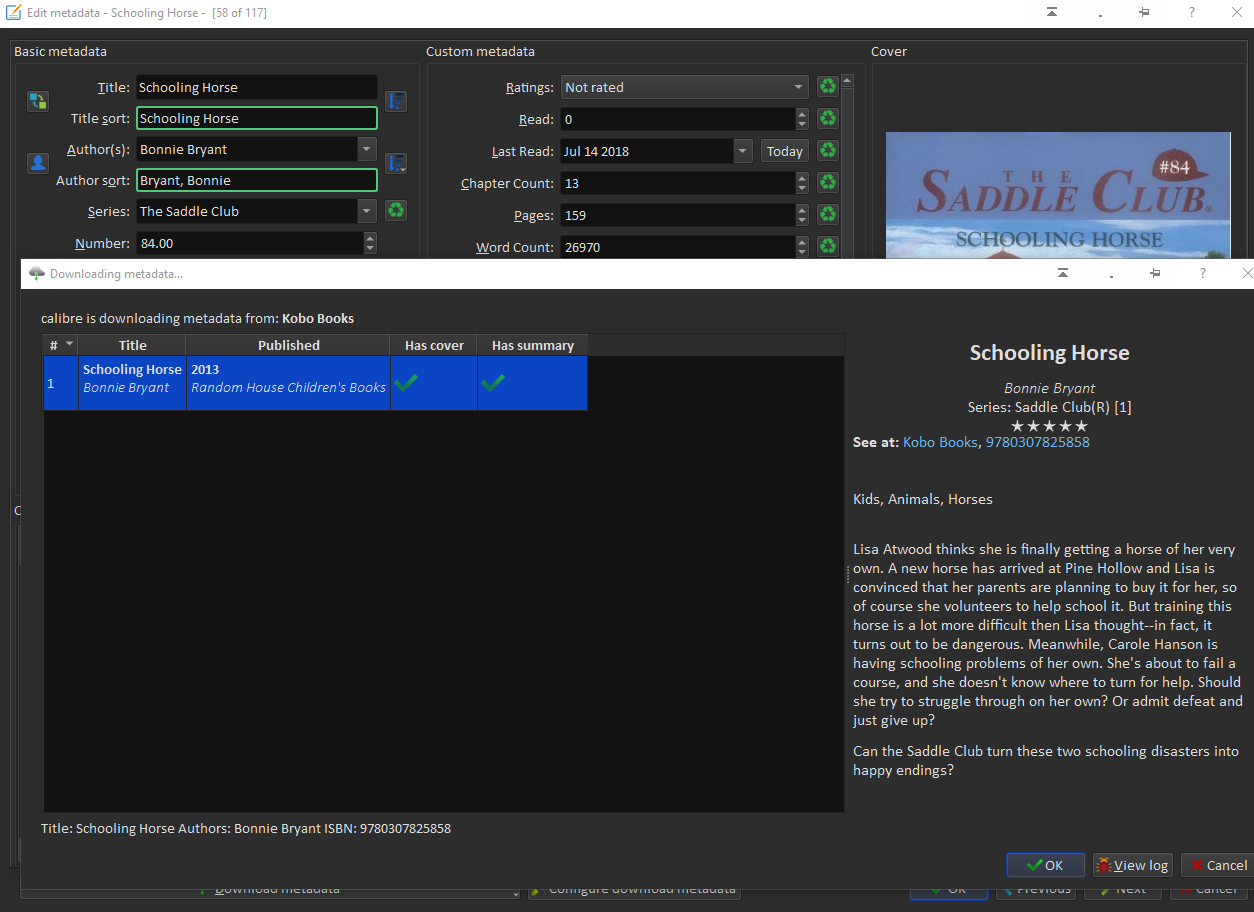This screenshot has height=912, width=1254.
Task: Swap author and title icon
Action: coord(38,101)
